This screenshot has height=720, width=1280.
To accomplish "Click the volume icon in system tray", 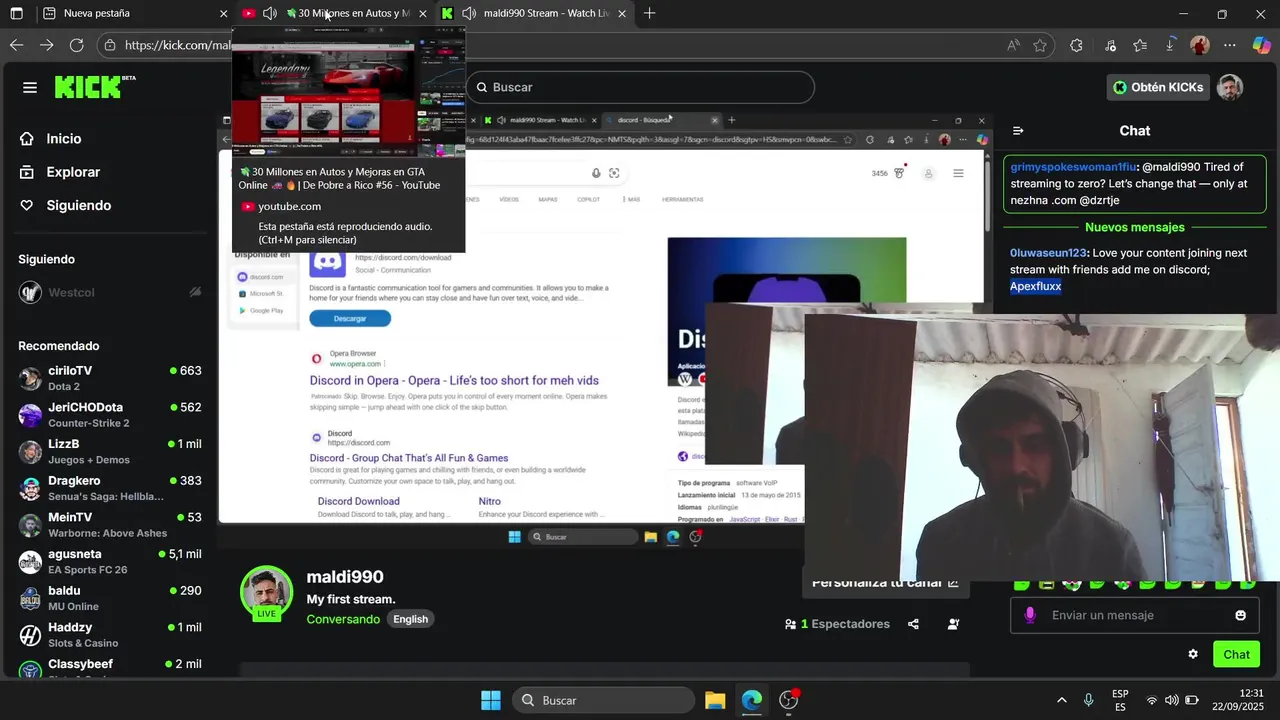I will point(1171,700).
